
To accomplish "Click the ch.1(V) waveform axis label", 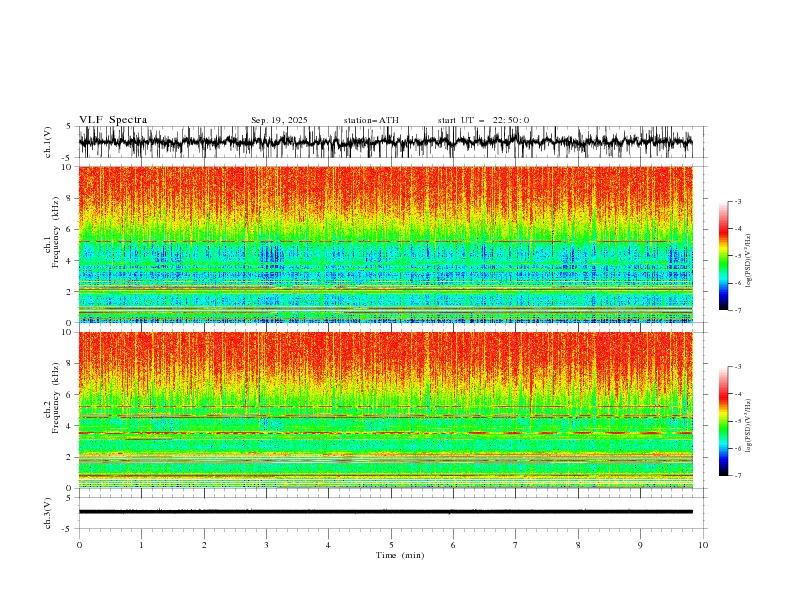I will pyautogui.click(x=48, y=142).
